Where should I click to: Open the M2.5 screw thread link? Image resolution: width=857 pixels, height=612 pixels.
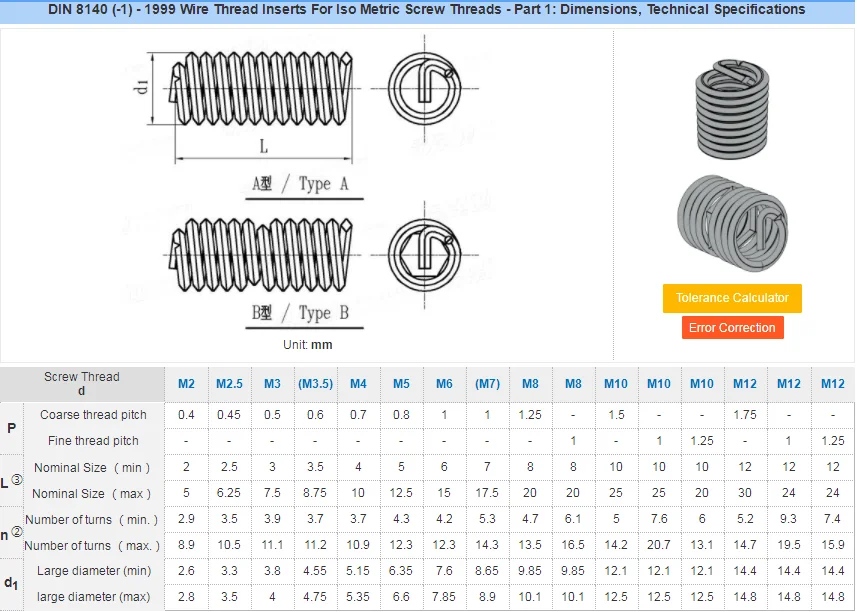(229, 384)
